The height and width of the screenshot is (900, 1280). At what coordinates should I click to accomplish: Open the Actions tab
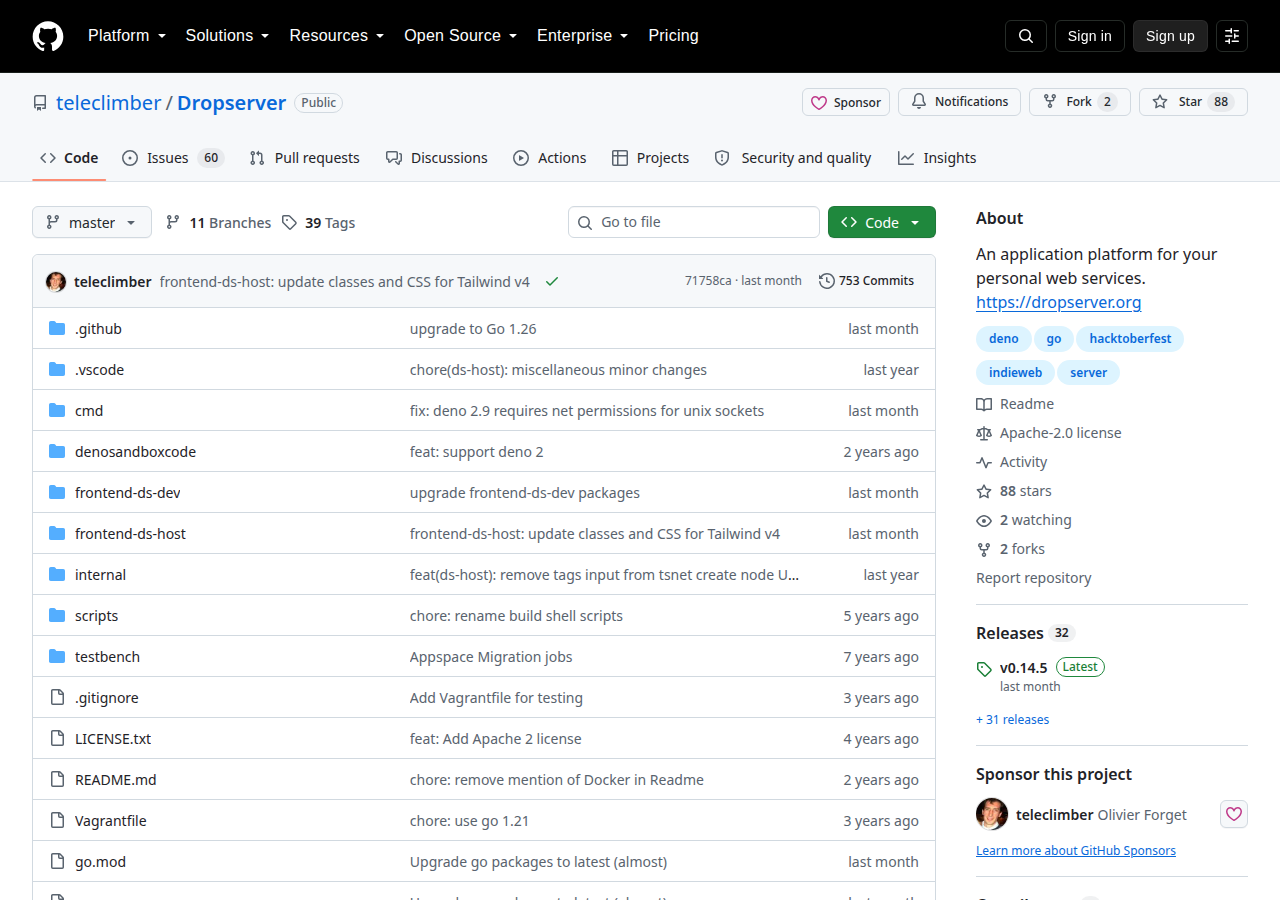[x=550, y=158]
